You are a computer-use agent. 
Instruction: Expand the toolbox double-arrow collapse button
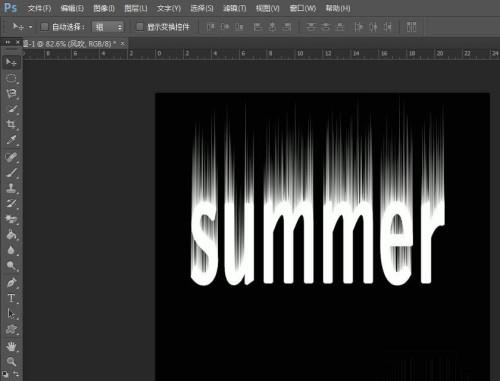[x=8, y=42]
